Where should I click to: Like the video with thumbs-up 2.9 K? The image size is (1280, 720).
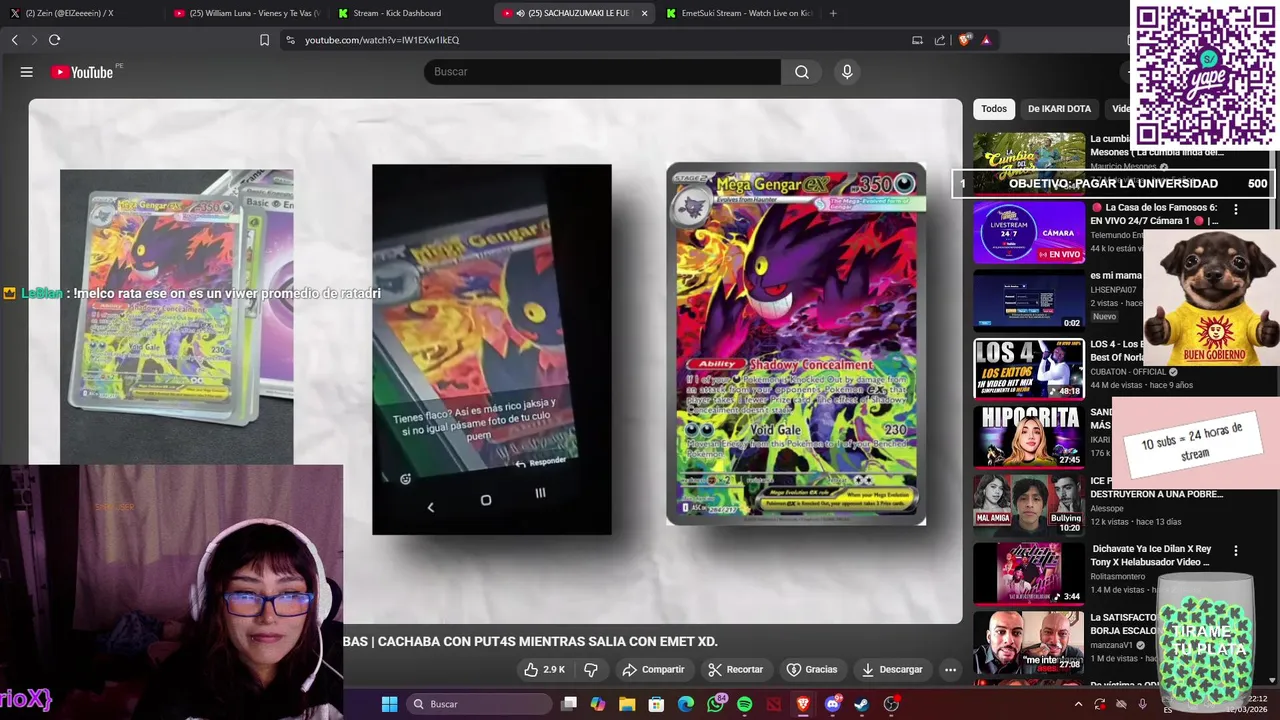pyautogui.click(x=546, y=669)
